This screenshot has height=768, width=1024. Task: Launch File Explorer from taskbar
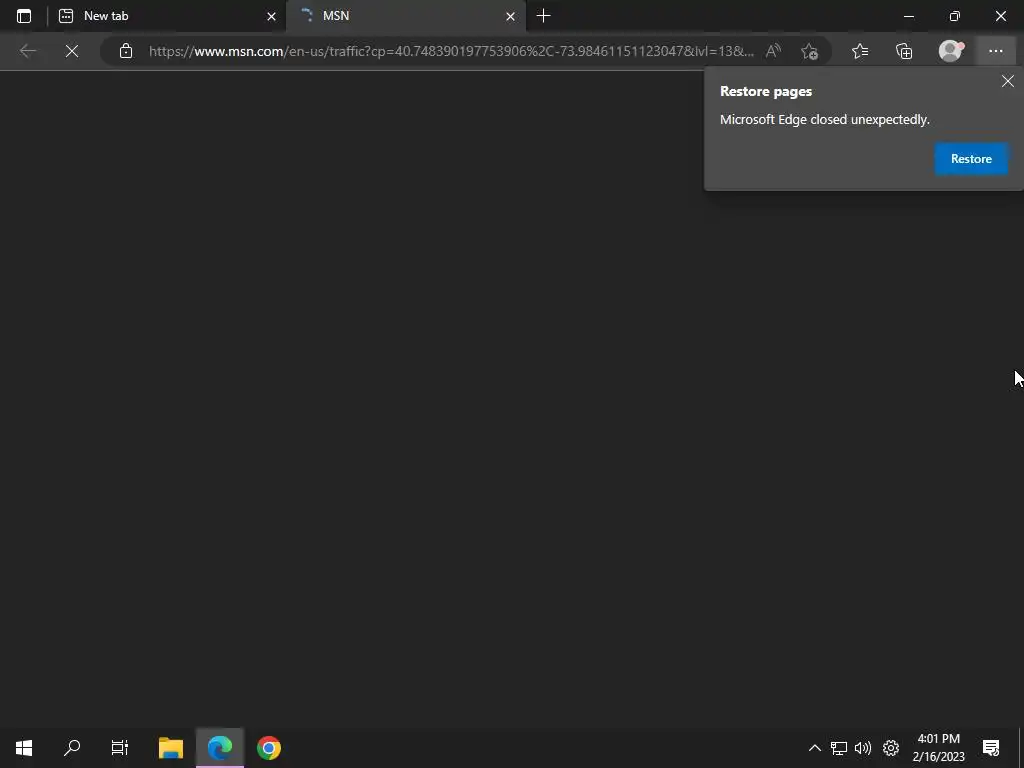(x=171, y=748)
